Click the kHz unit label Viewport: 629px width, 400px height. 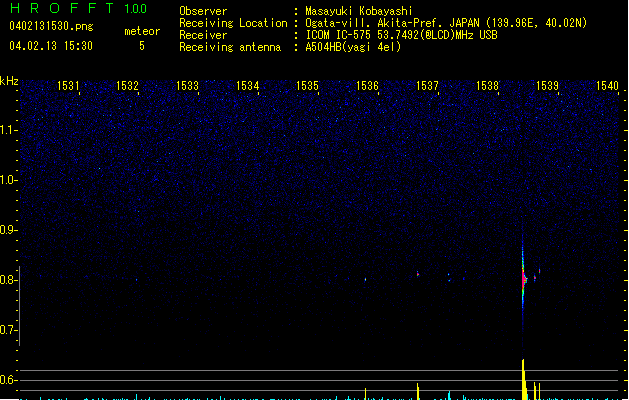(x=10, y=80)
